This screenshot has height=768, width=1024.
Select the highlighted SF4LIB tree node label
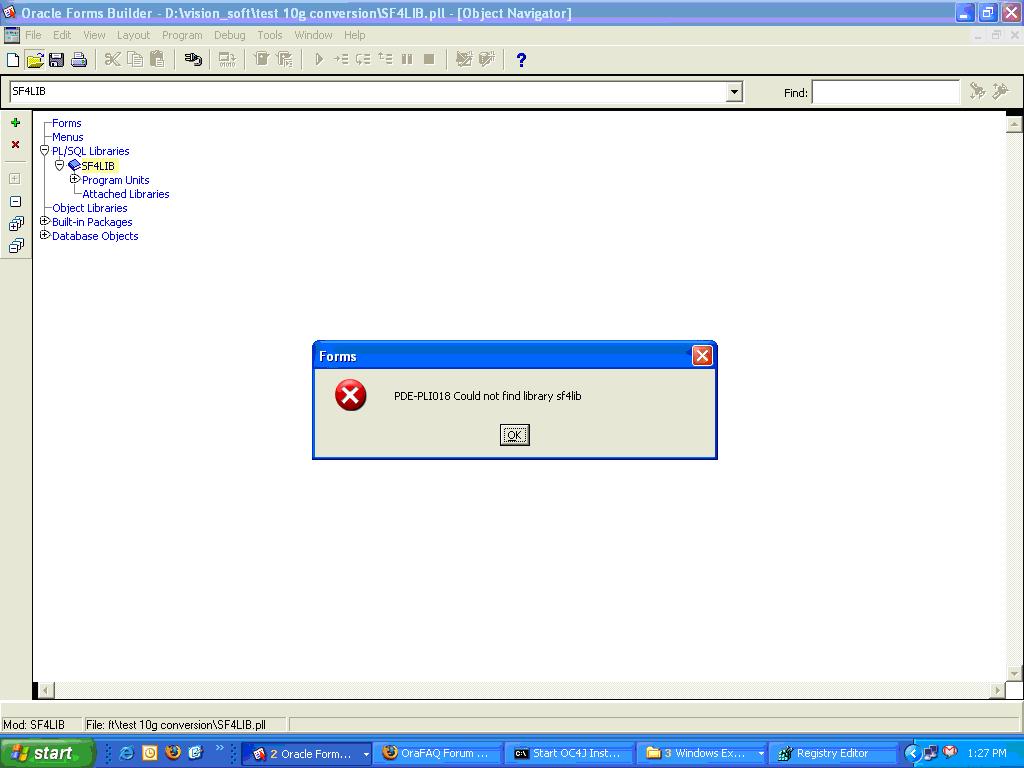98,166
